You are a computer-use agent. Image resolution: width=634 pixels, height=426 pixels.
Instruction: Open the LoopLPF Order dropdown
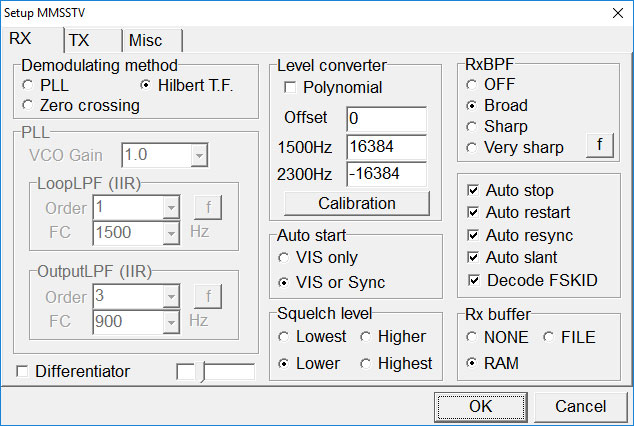pos(171,207)
